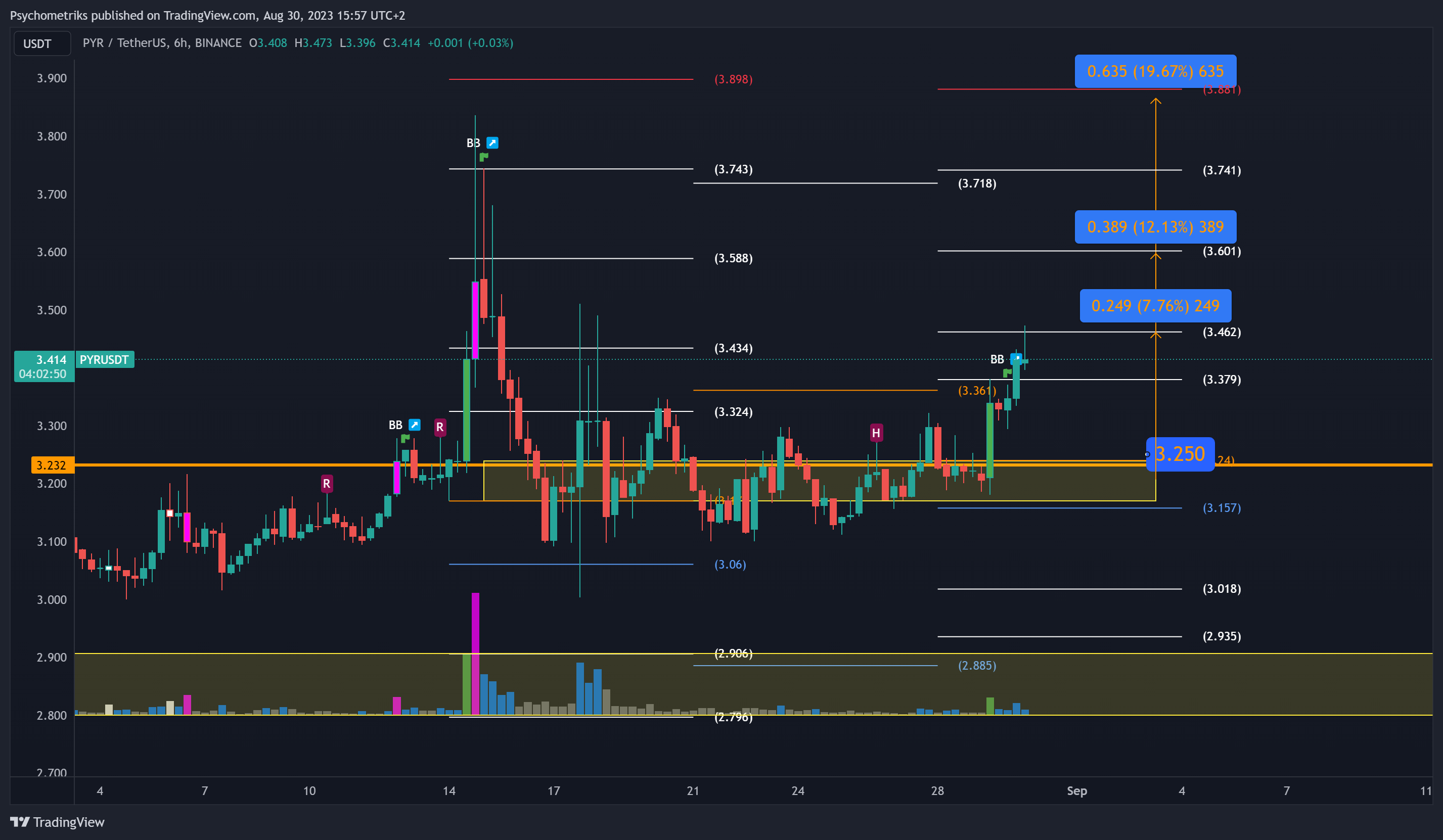Image resolution: width=1443 pixels, height=840 pixels.
Task: Click the (3.741) level label
Action: 1222,170
